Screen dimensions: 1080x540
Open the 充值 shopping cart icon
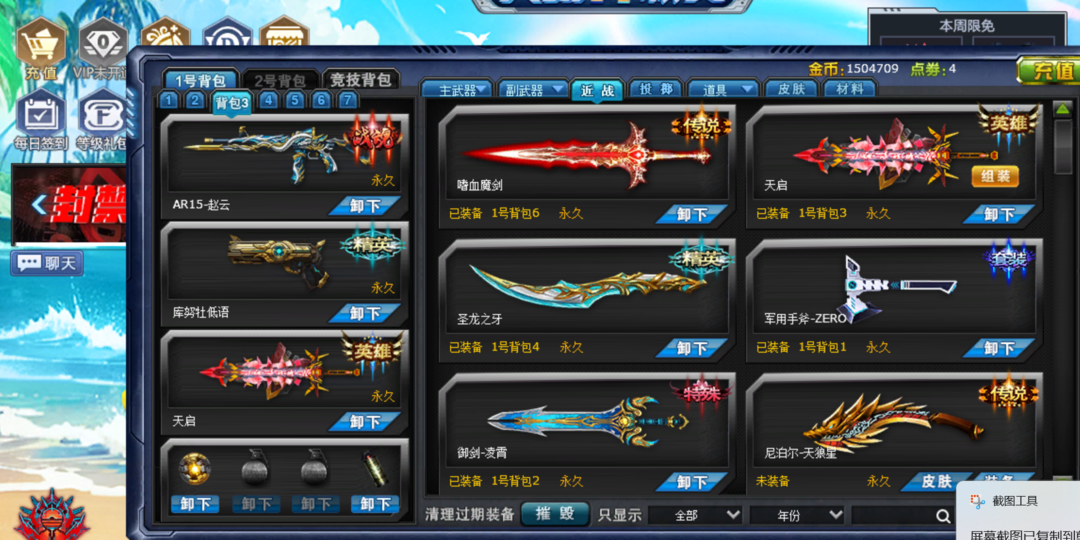point(40,42)
